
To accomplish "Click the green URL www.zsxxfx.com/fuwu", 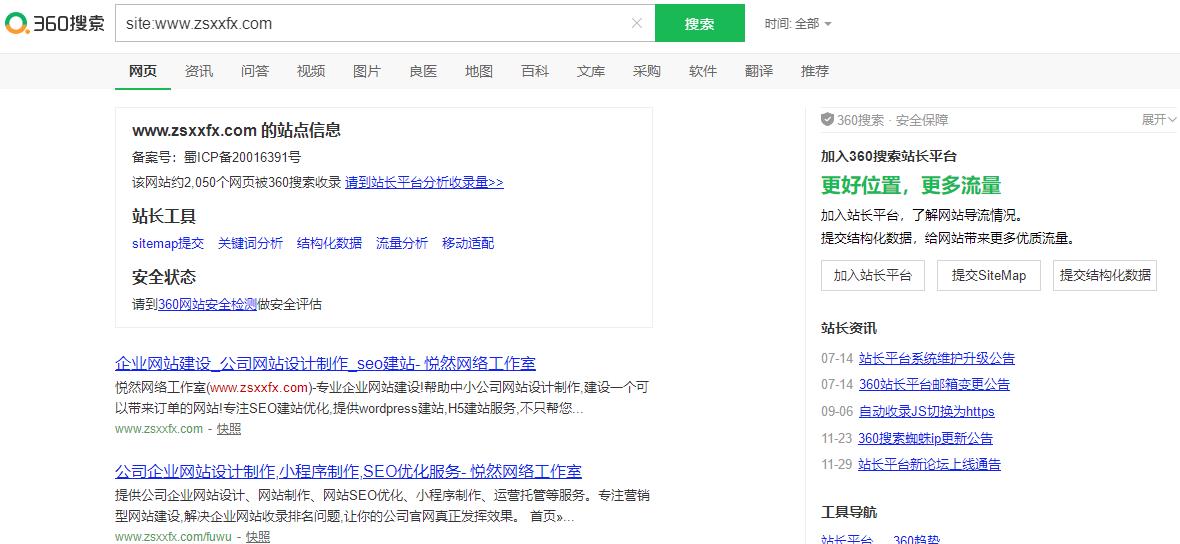I will point(174,536).
